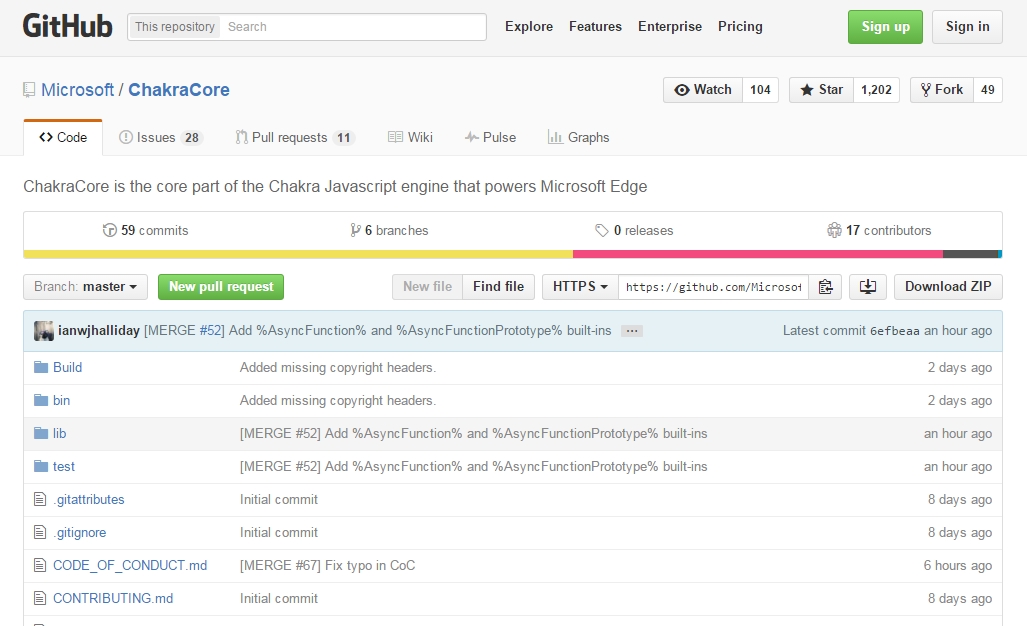Copy the repository URL to clipboard
This screenshot has width=1027, height=626.
[826, 287]
